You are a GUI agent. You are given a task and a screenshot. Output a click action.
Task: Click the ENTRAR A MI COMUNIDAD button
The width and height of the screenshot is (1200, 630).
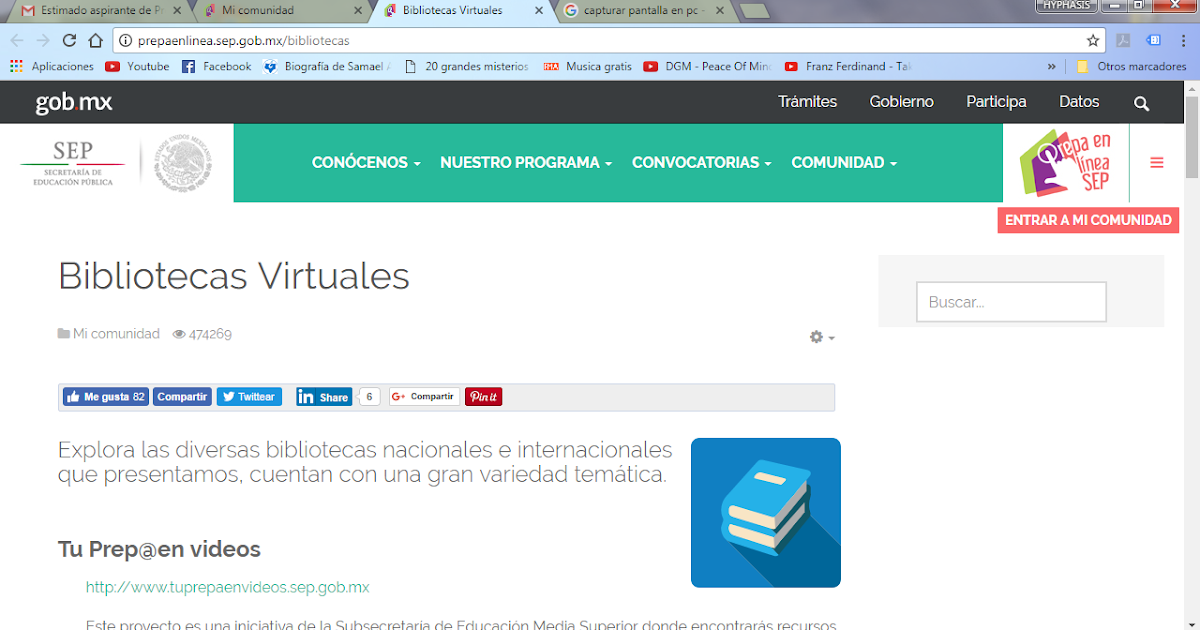1088,220
